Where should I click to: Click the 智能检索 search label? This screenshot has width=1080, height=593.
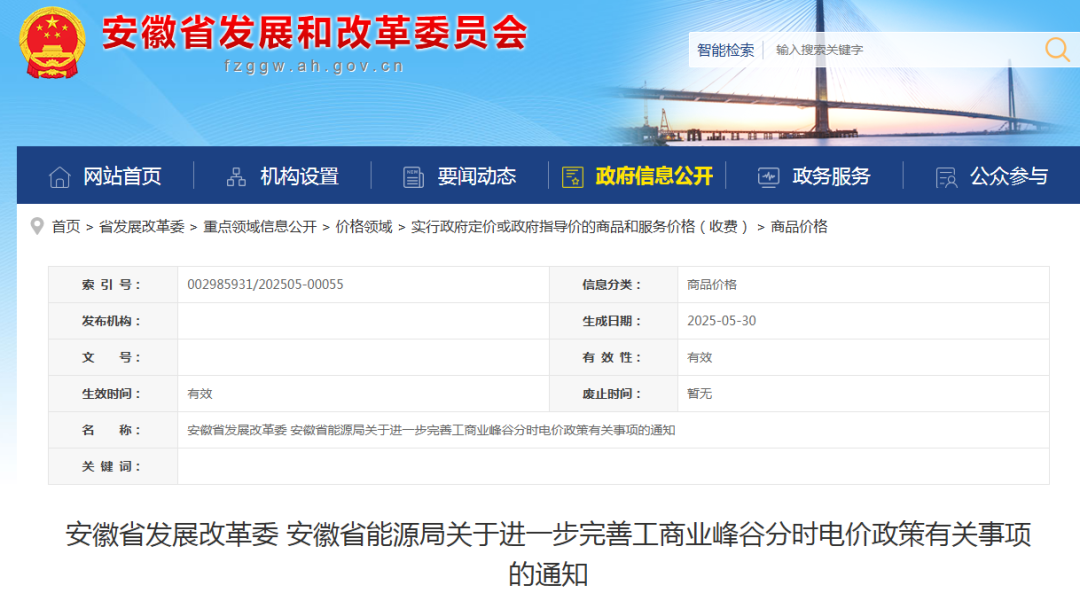725,50
